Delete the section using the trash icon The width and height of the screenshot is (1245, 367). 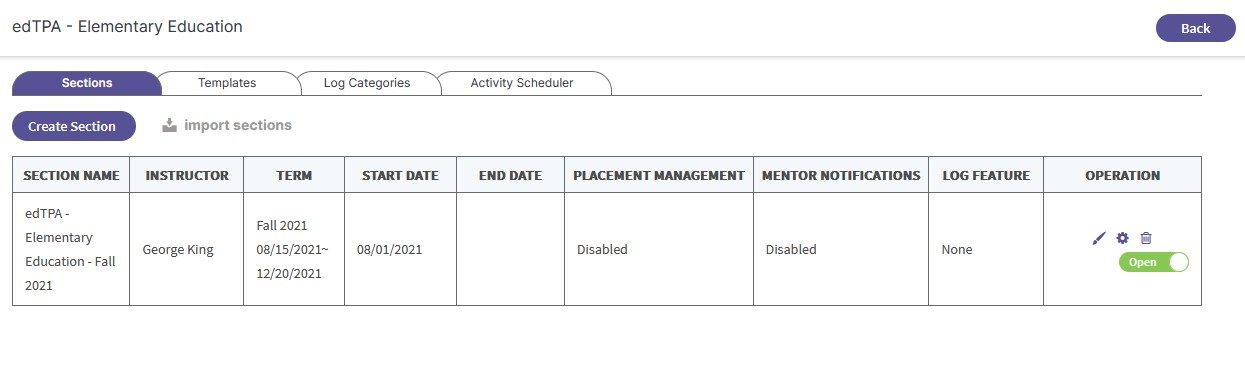point(1146,238)
